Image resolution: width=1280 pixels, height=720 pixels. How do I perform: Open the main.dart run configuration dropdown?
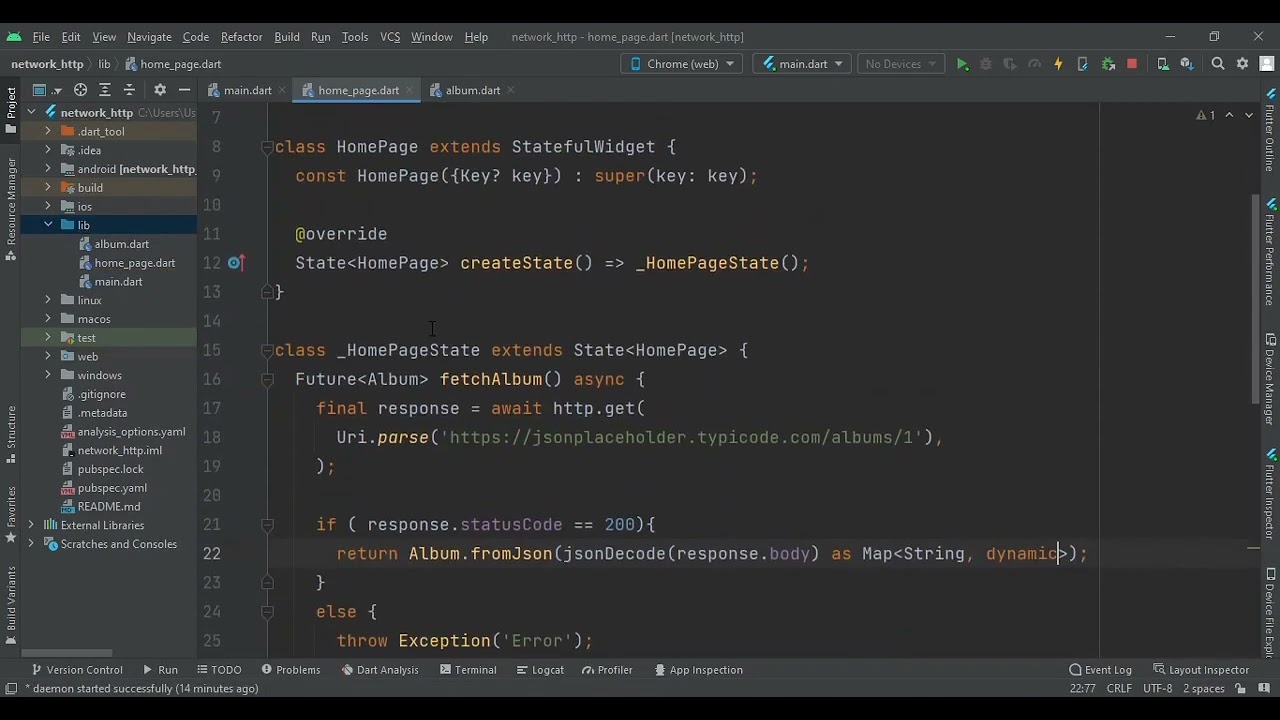click(x=802, y=64)
